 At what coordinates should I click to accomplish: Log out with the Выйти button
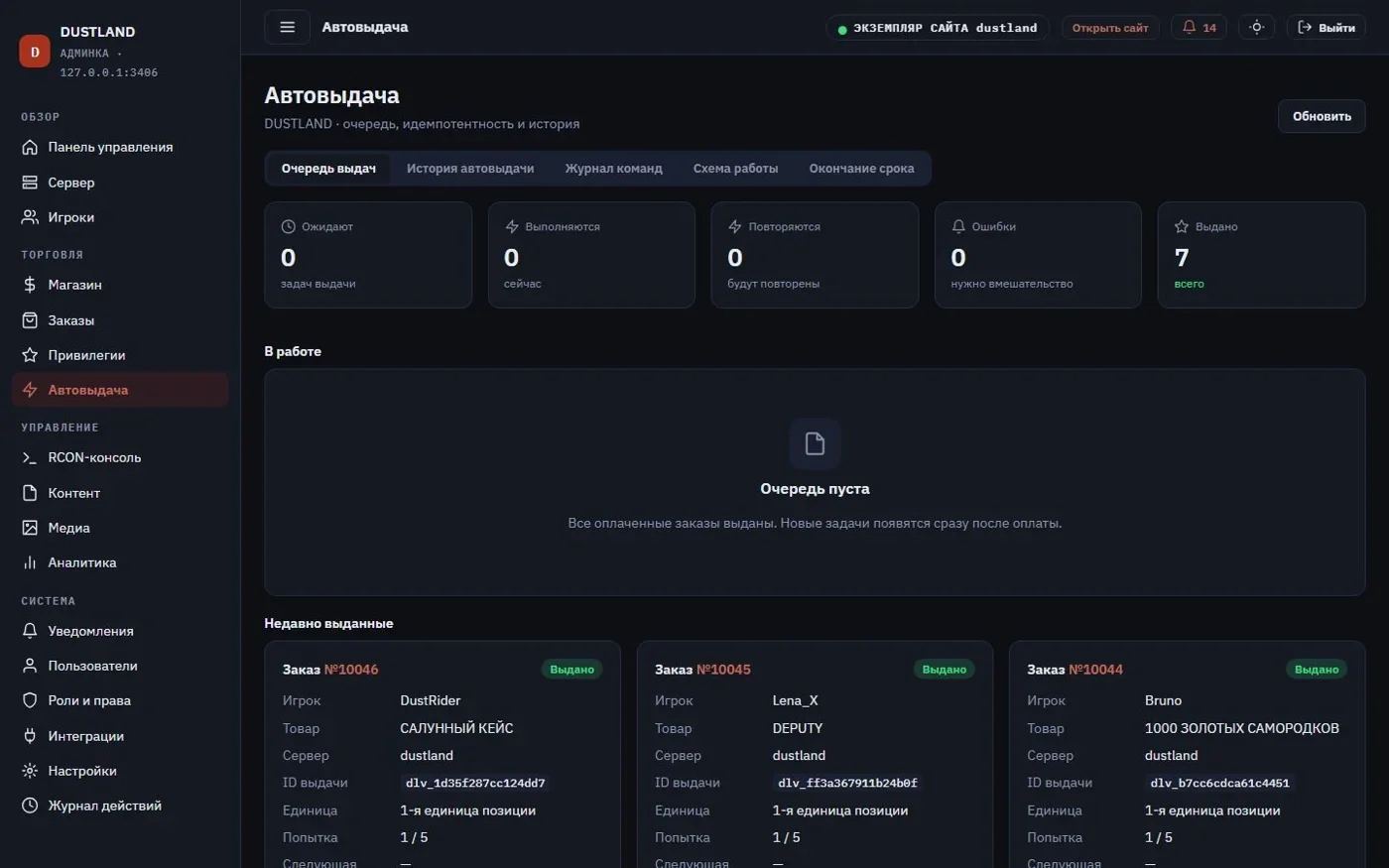pyautogui.click(x=1326, y=28)
